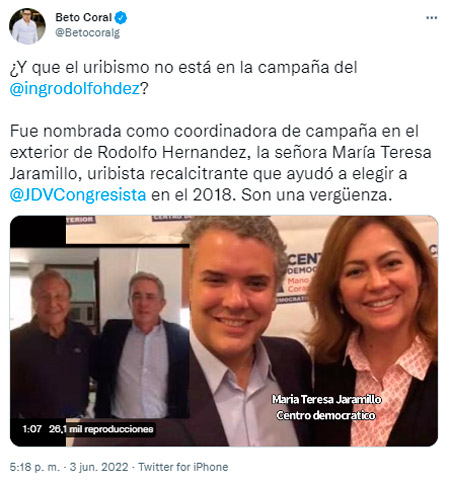Open the @Betocoralg handle link
Screen dimensions: 450x483
[x=87, y=33]
